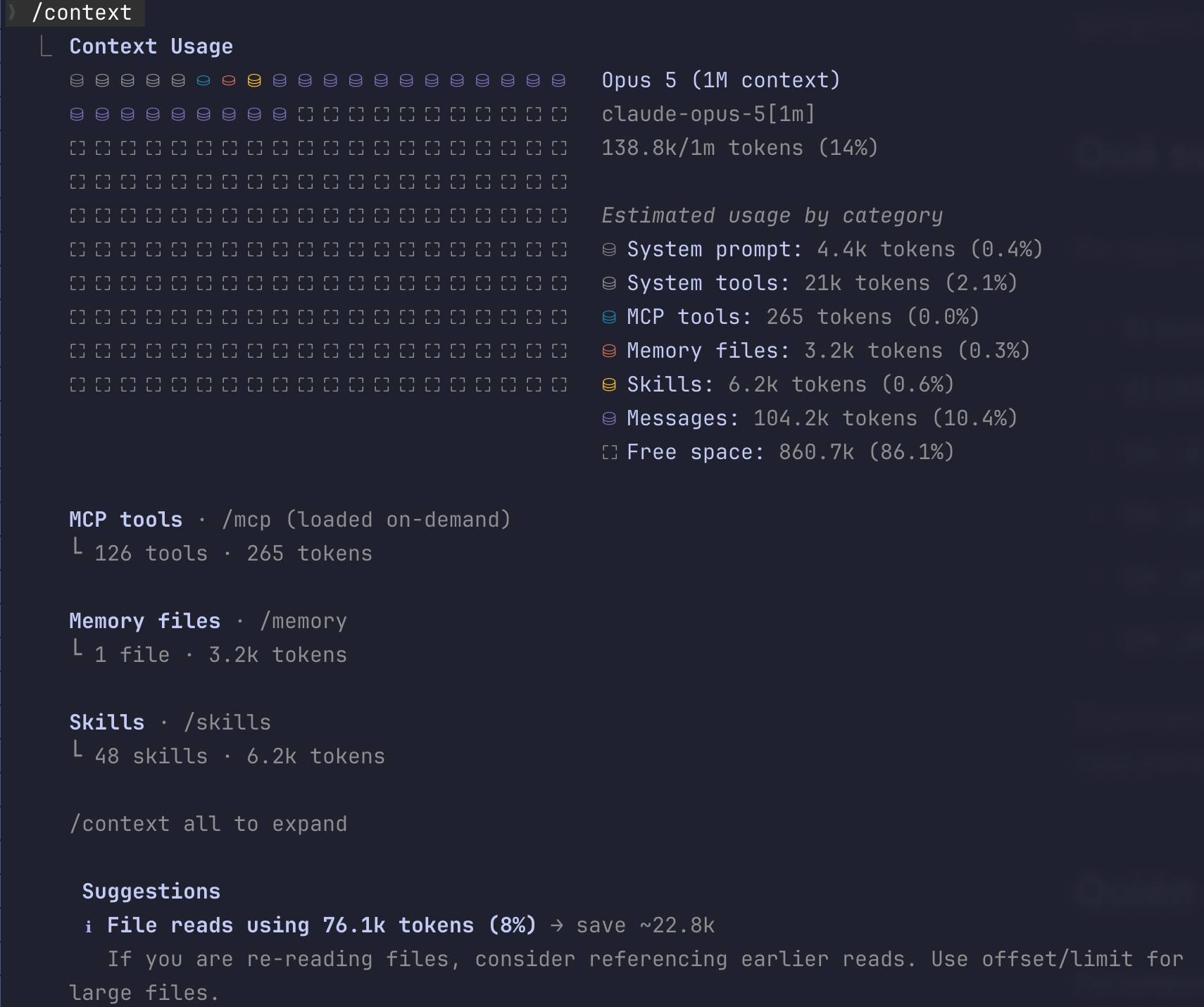Viewport: 1204px width, 1007px height.
Task: Click the Free space empty-square icon
Action: pyautogui.click(x=609, y=453)
